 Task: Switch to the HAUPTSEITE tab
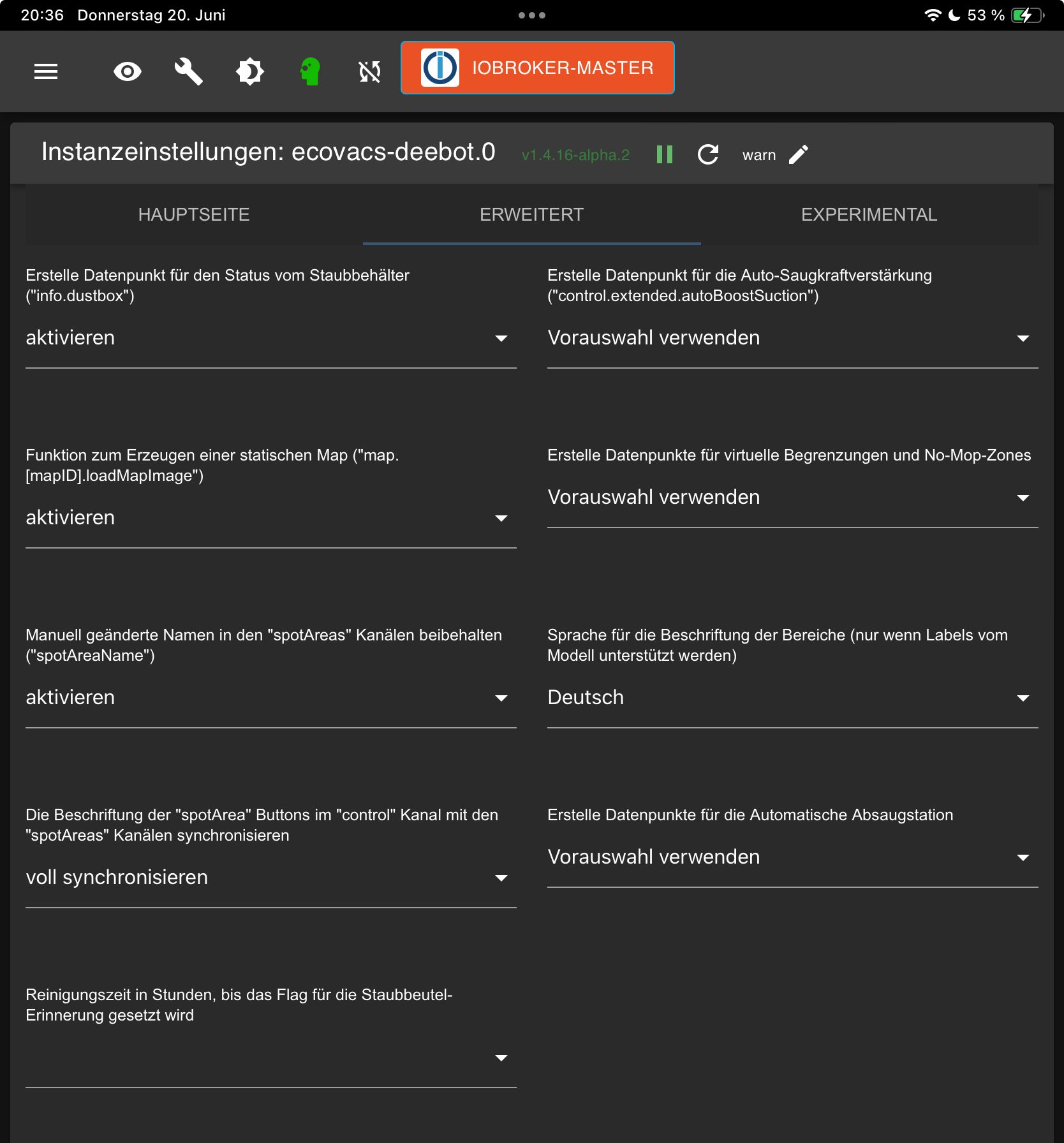pos(194,214)
